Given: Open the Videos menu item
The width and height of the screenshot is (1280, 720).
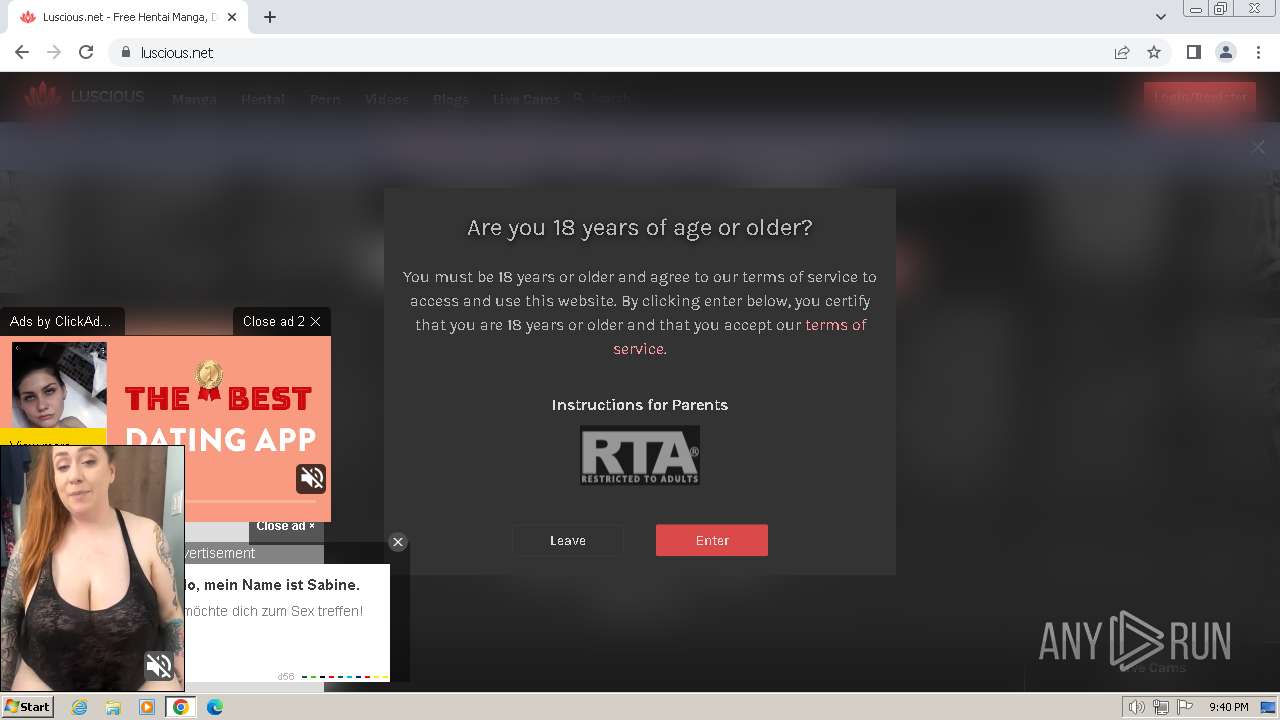Looking at the screenshot, I should click(x=386, y=99).
